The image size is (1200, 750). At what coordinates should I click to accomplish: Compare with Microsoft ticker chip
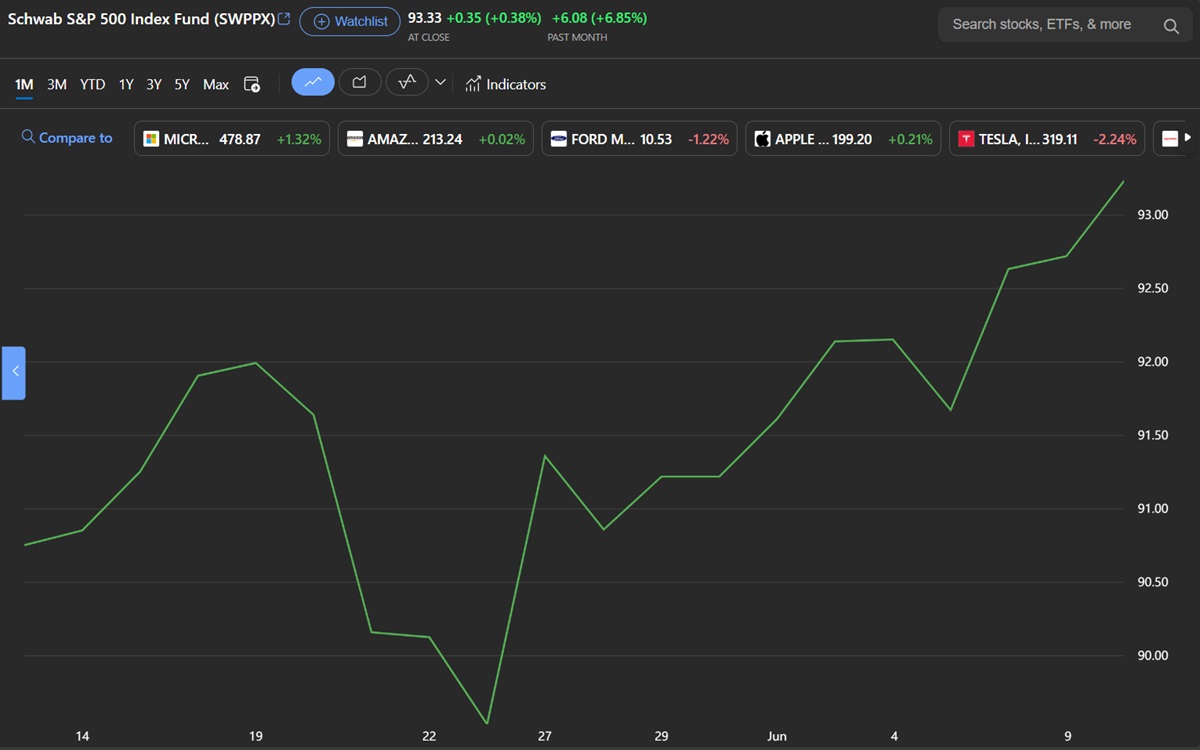pos(232,139)
